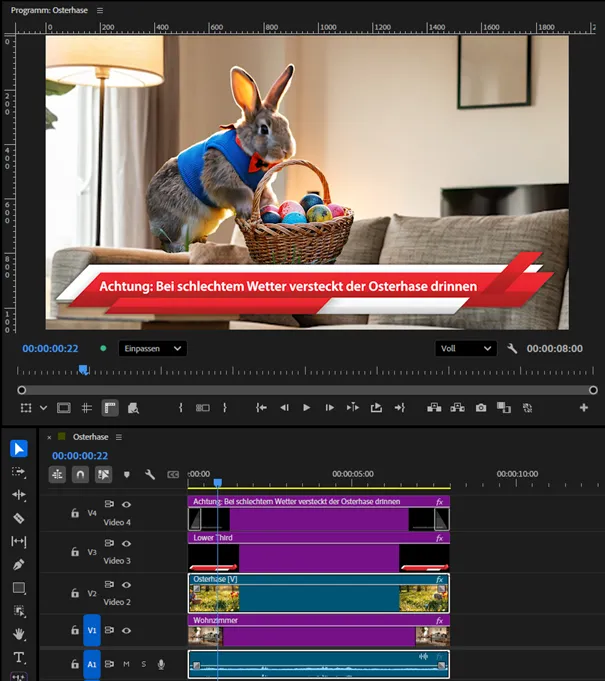The image size is (605, 681).
Task: Click the Export Frame camera icon
Action: [481, 408]
